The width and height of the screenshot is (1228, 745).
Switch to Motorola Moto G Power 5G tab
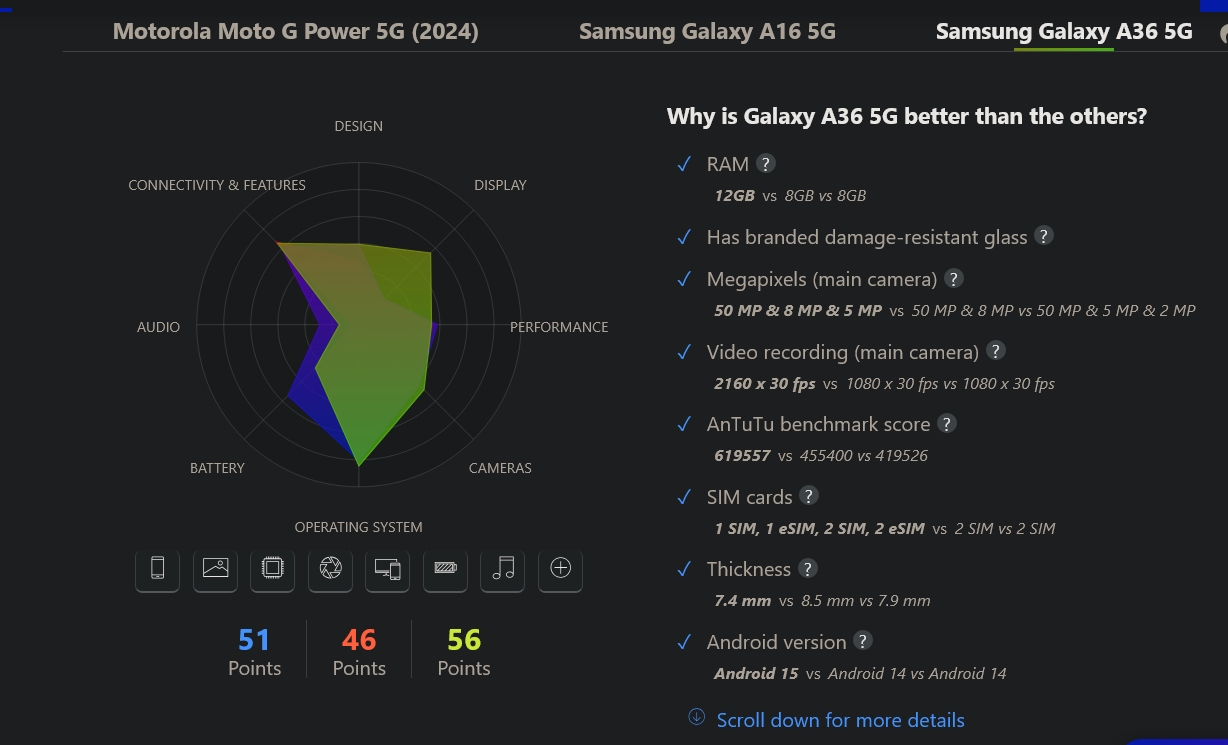296,32
